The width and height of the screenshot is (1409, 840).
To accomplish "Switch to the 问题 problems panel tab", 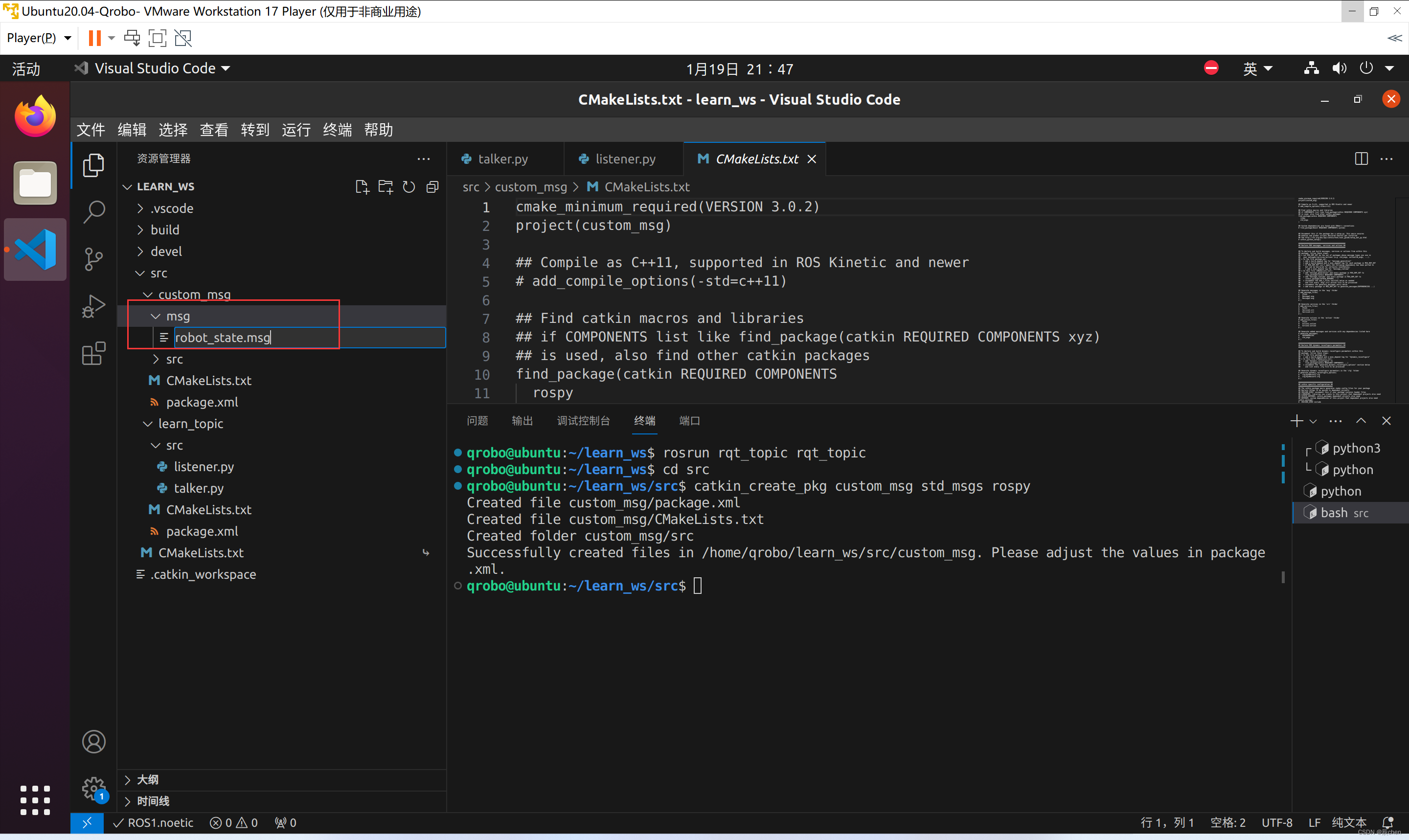I will pos(477,421).
